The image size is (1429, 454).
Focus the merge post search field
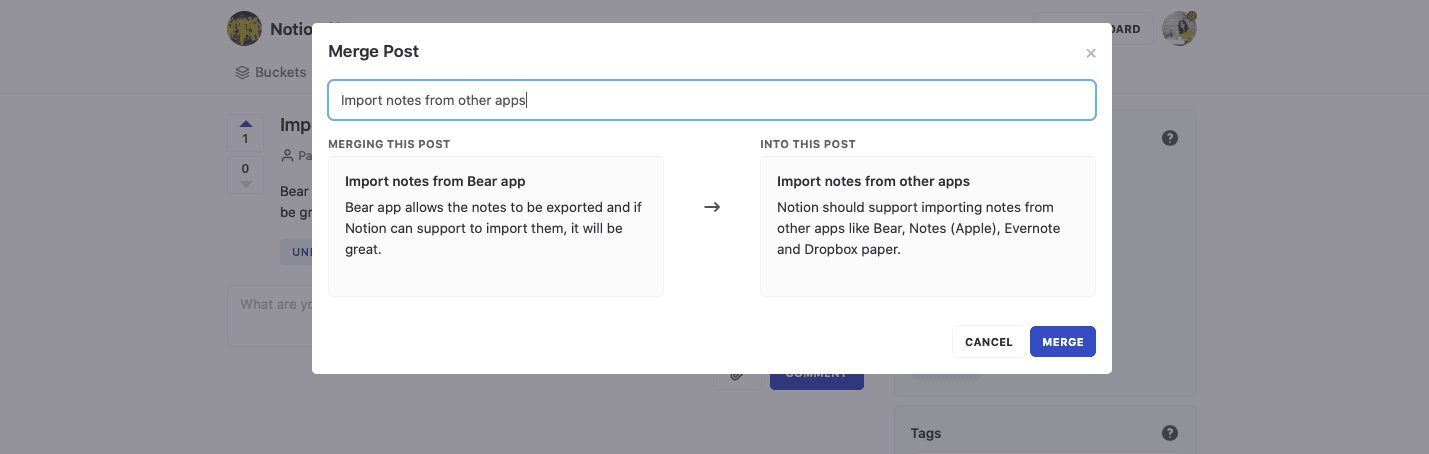pos(712,100)
